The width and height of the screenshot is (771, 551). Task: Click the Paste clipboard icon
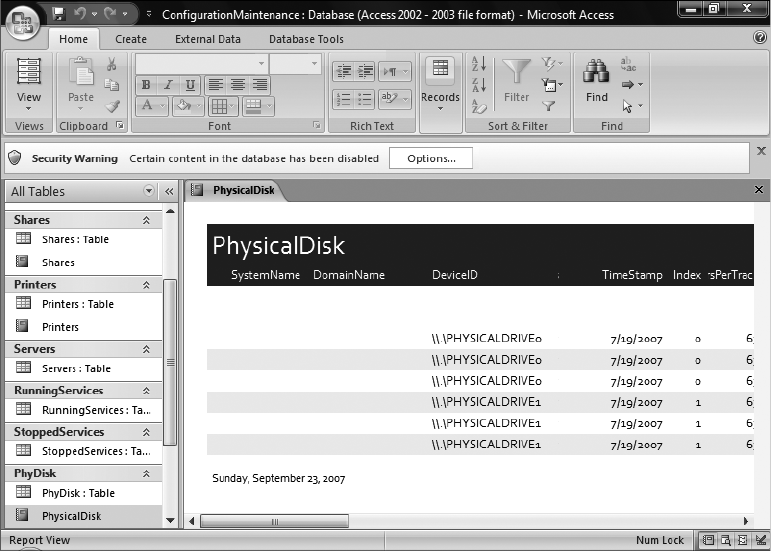(x=81, y=73)
